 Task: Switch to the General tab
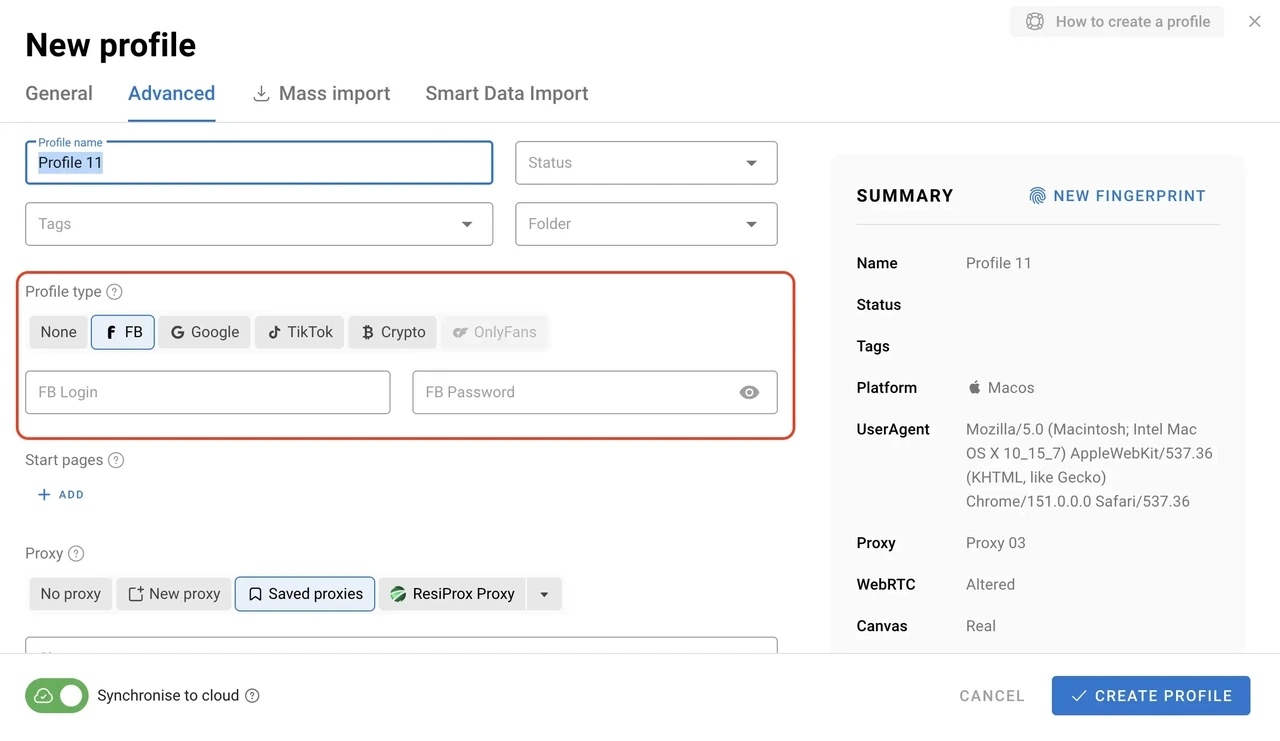[59, 93]
